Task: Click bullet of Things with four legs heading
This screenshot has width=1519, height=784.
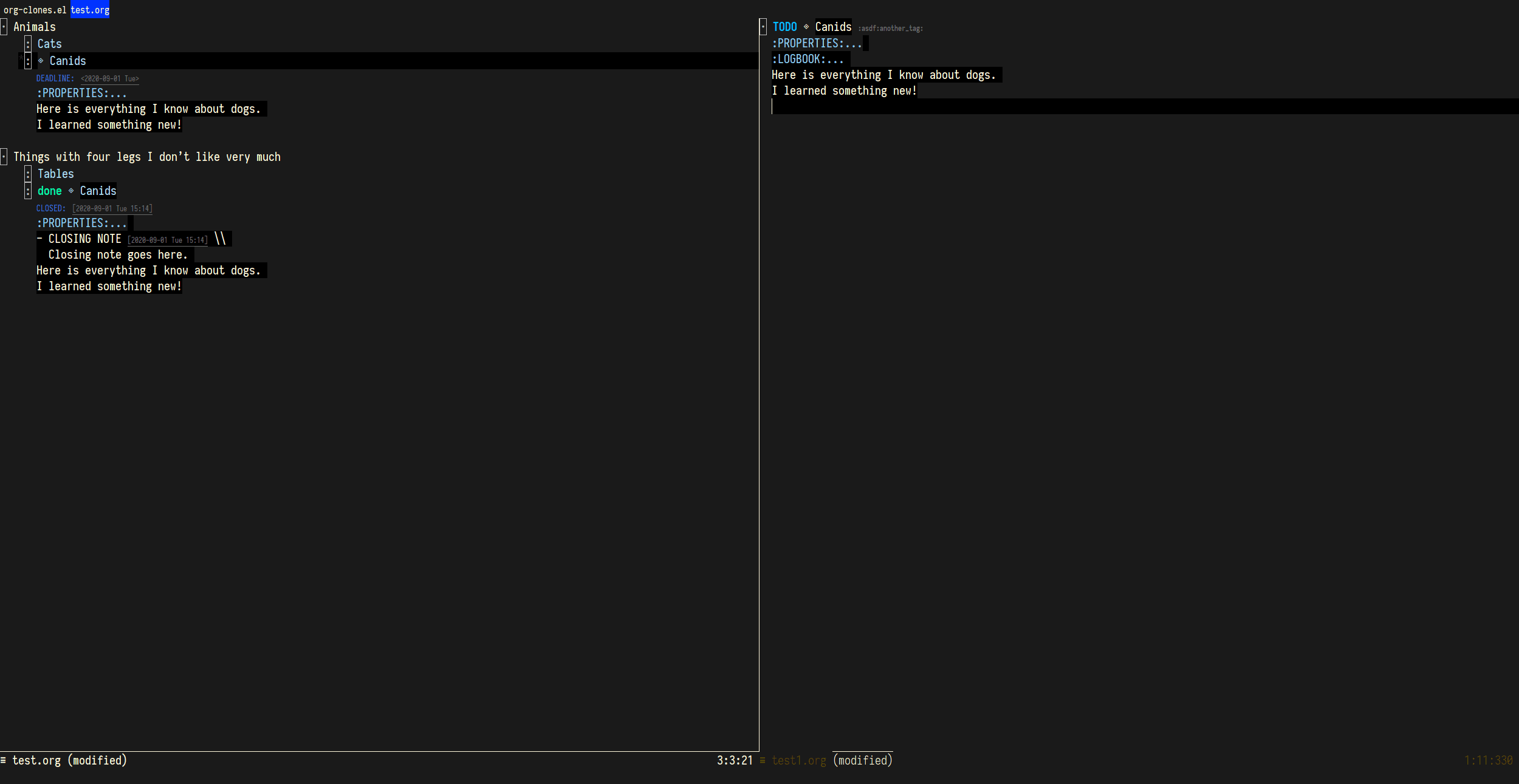Action: pyautogui.click(x=4, y=157)
